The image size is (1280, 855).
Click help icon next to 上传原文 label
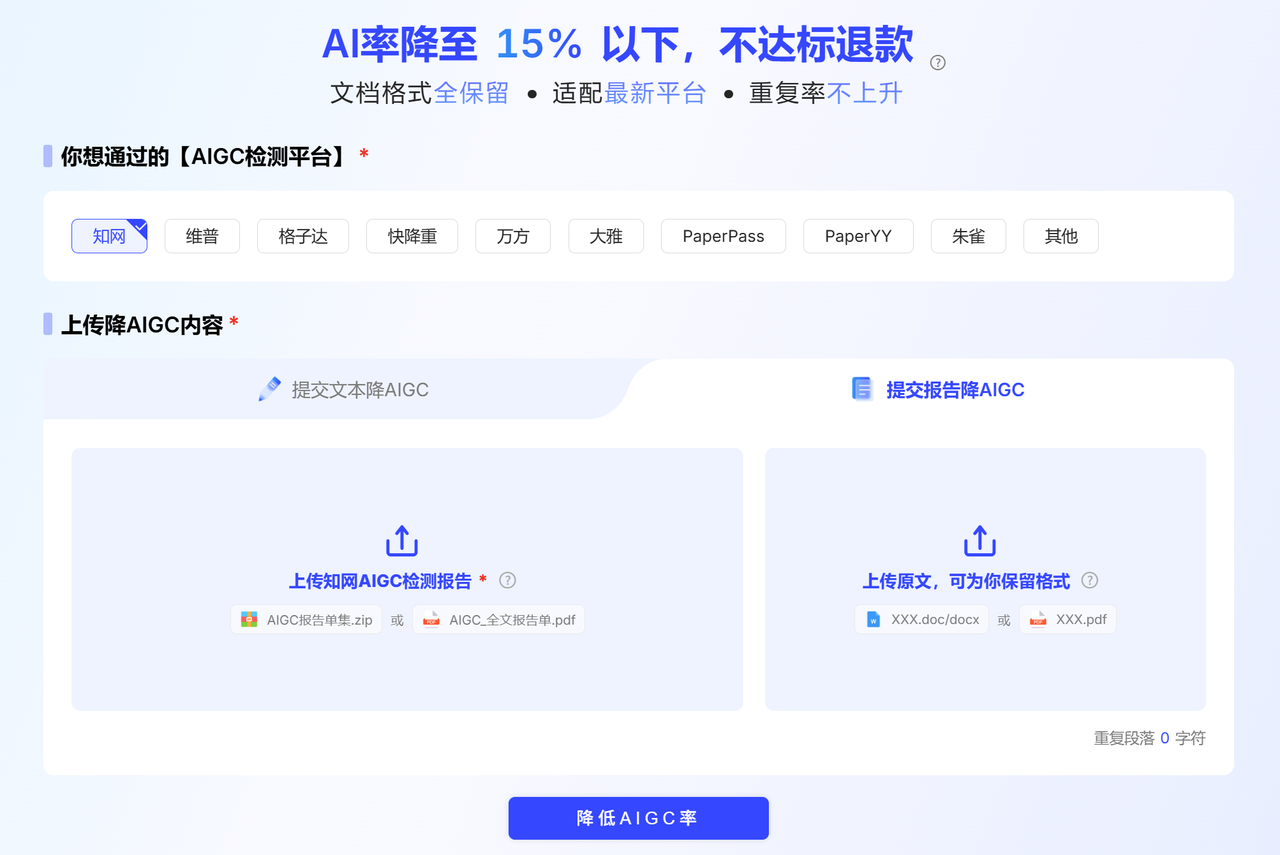click(1090, 580)
